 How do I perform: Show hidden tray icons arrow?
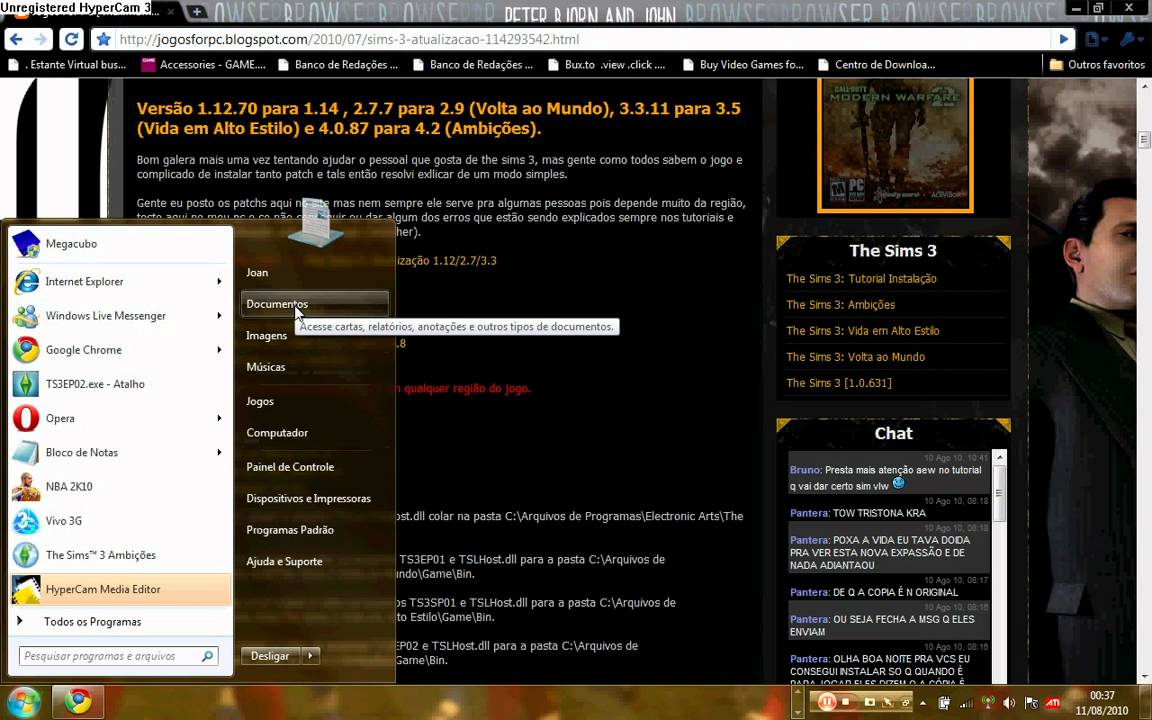(x=923, y=703)
